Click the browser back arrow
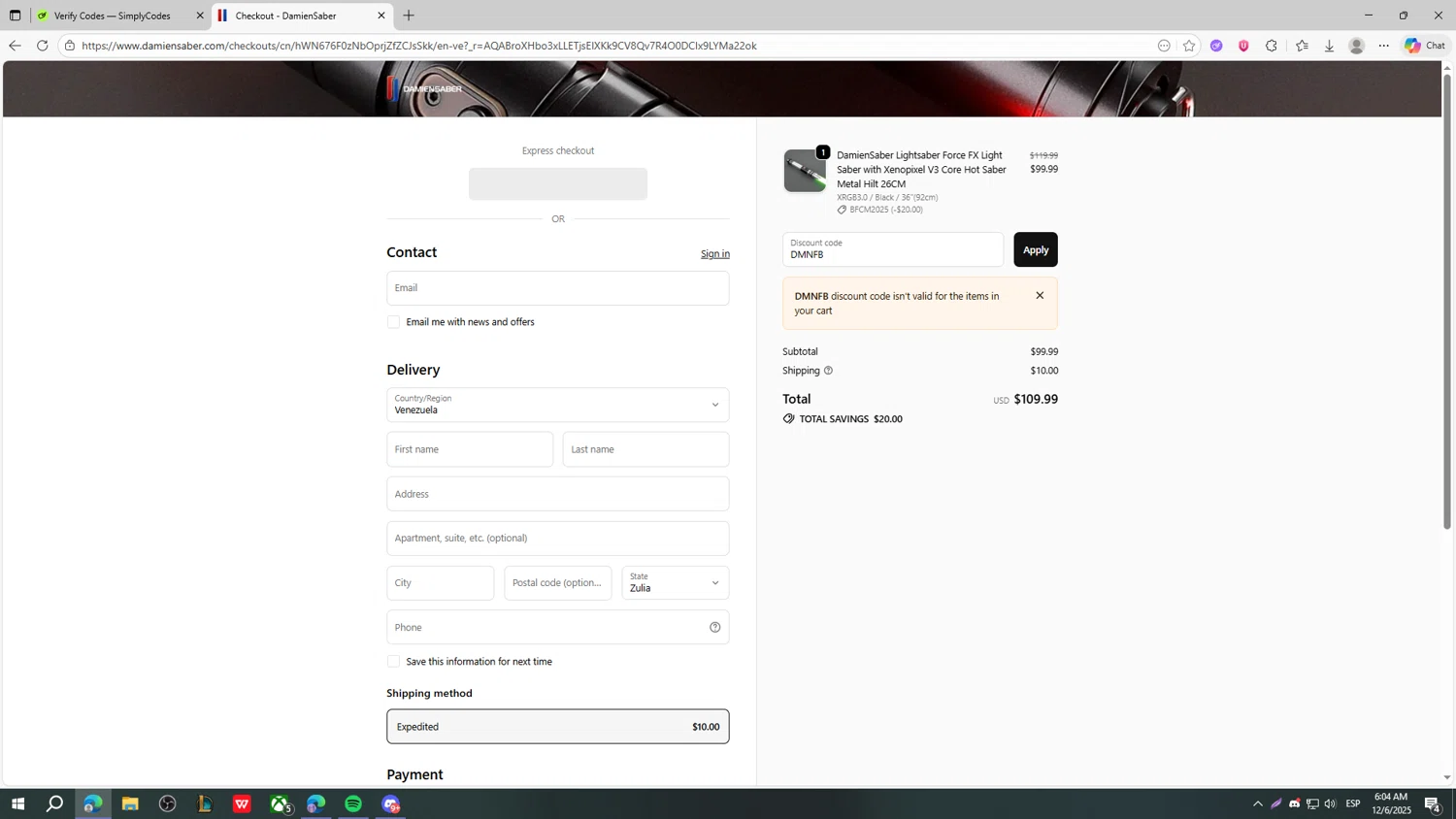 tap(15, 46)
